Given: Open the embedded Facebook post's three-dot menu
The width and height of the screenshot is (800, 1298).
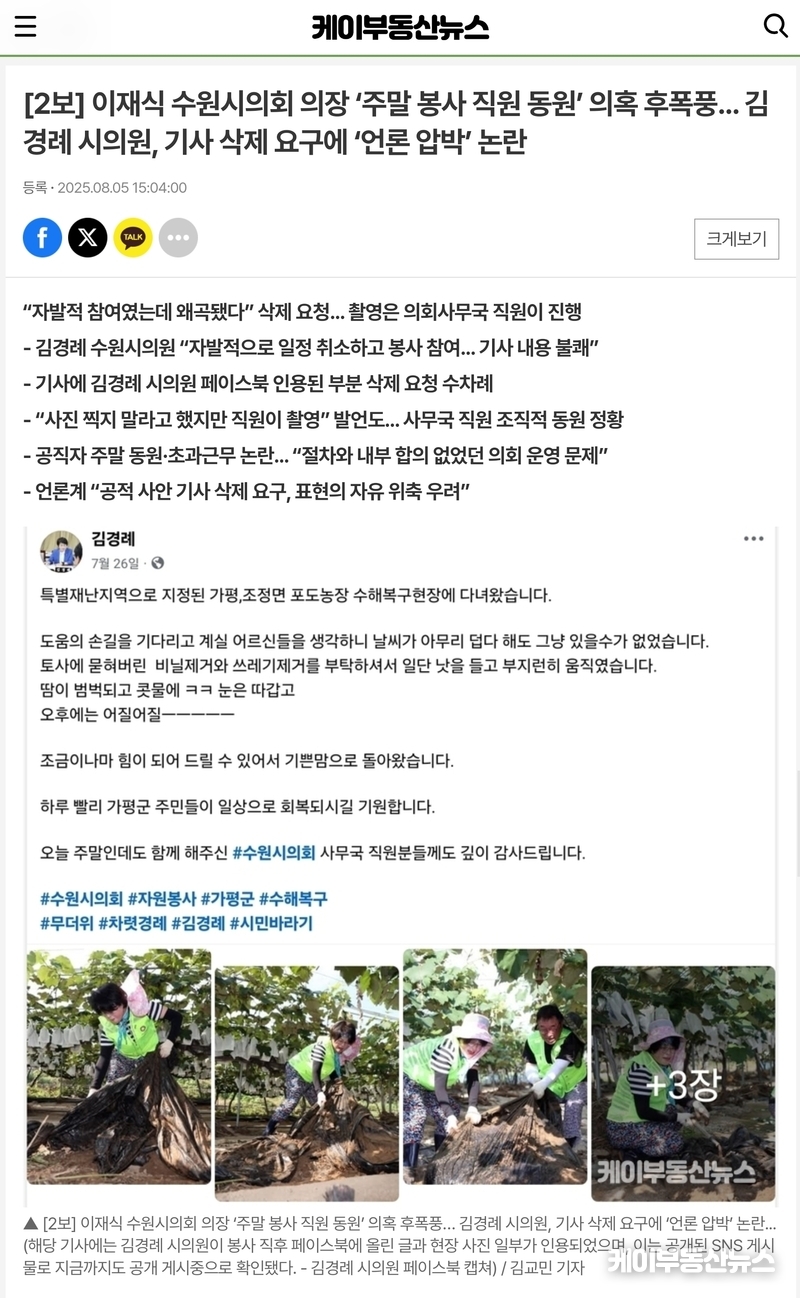Looking at the screenshot, I should pyautogui.click(x=753, y=539).
